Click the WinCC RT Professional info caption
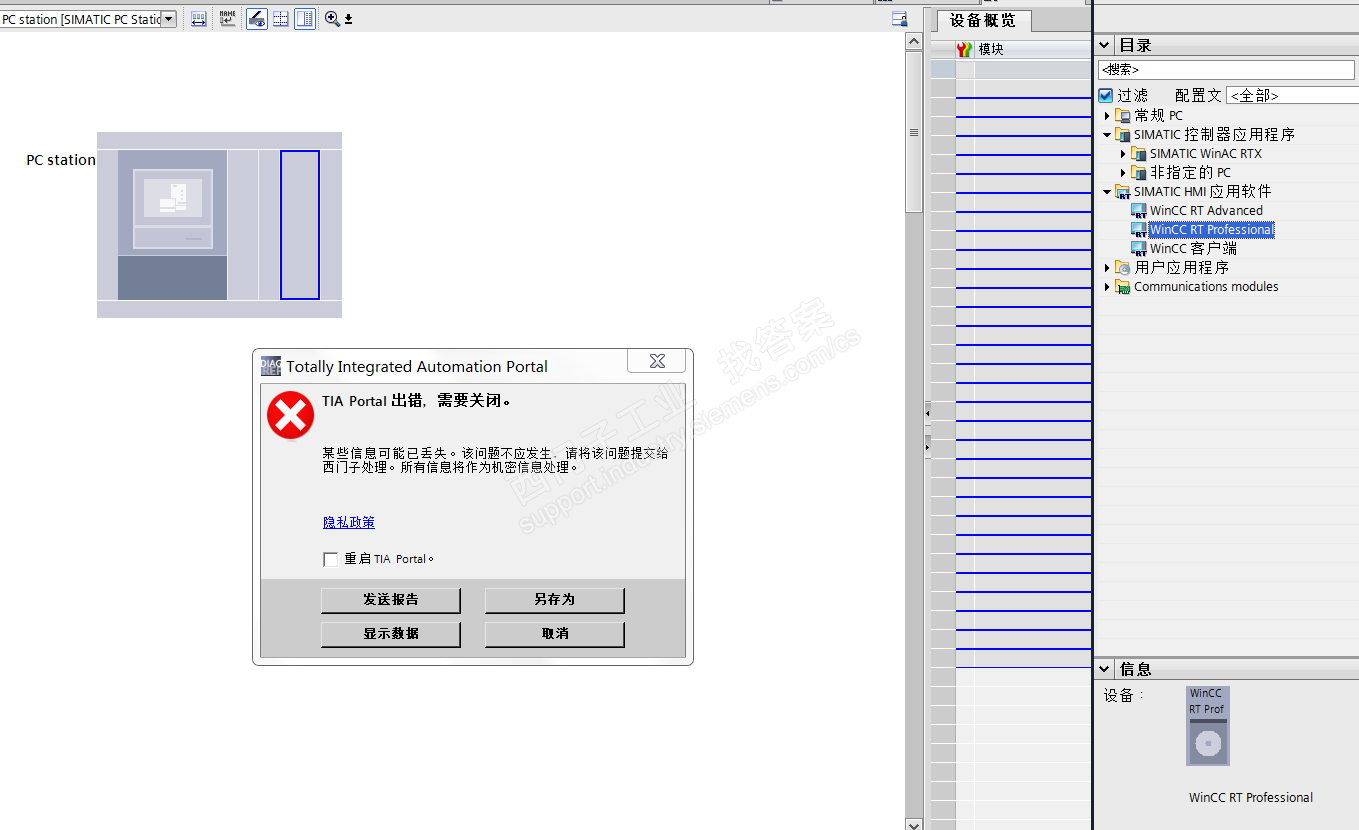The height and width of the screenshot is (830, 1359). (1251, 798)
